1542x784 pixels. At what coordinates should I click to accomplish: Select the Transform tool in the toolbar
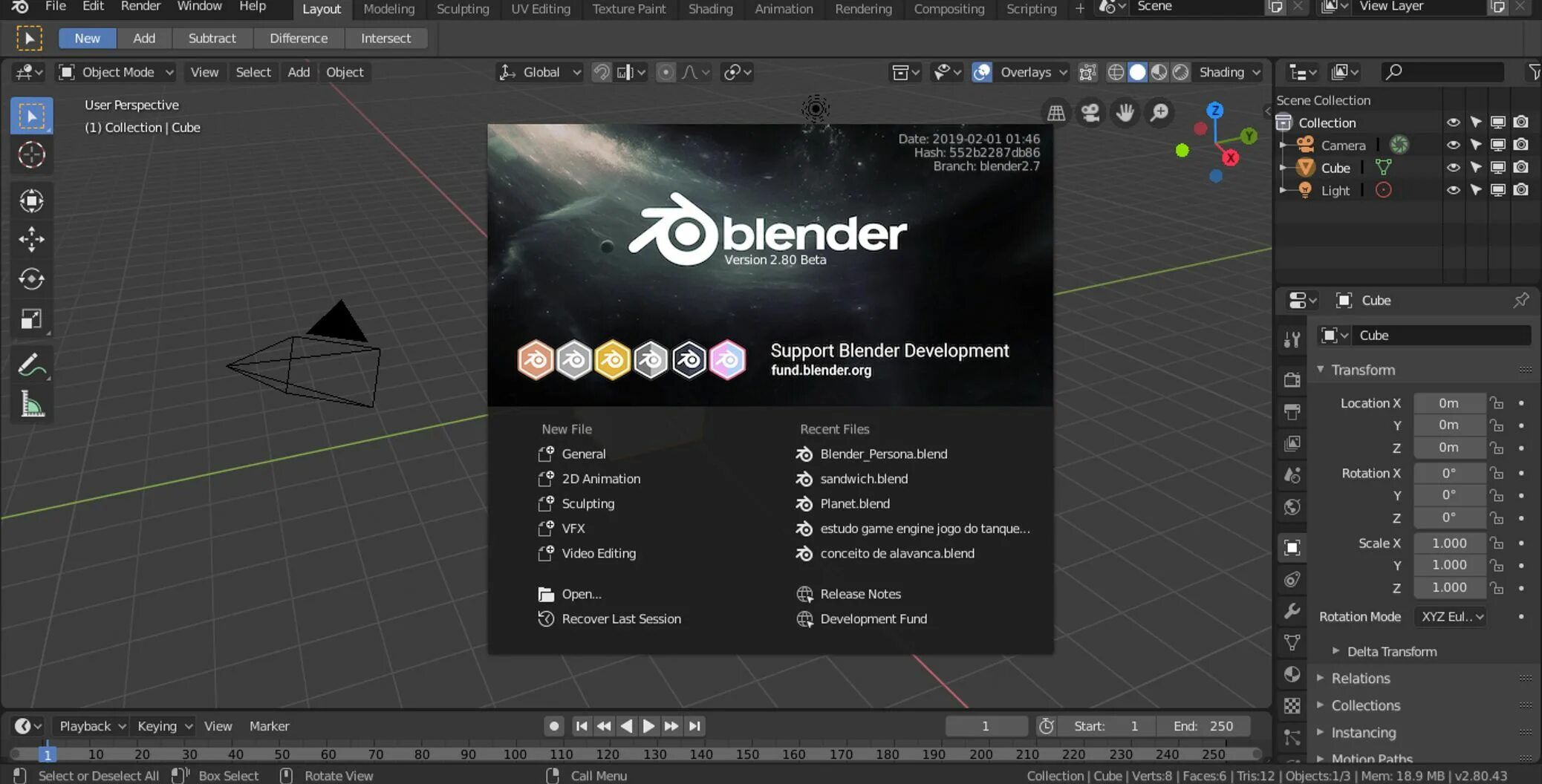[31, 200]
